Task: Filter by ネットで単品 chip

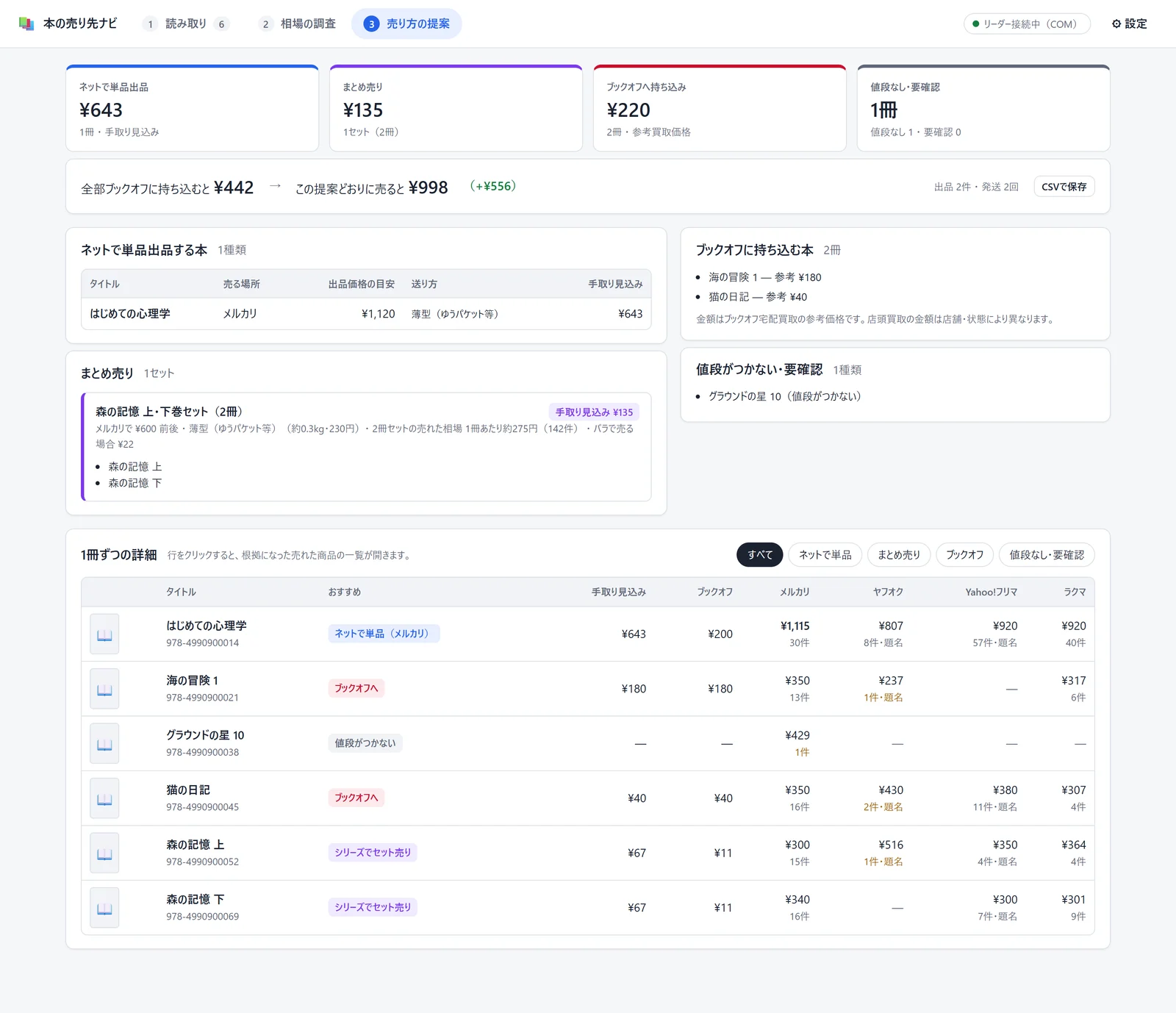Action: click(x=825, y=555)
